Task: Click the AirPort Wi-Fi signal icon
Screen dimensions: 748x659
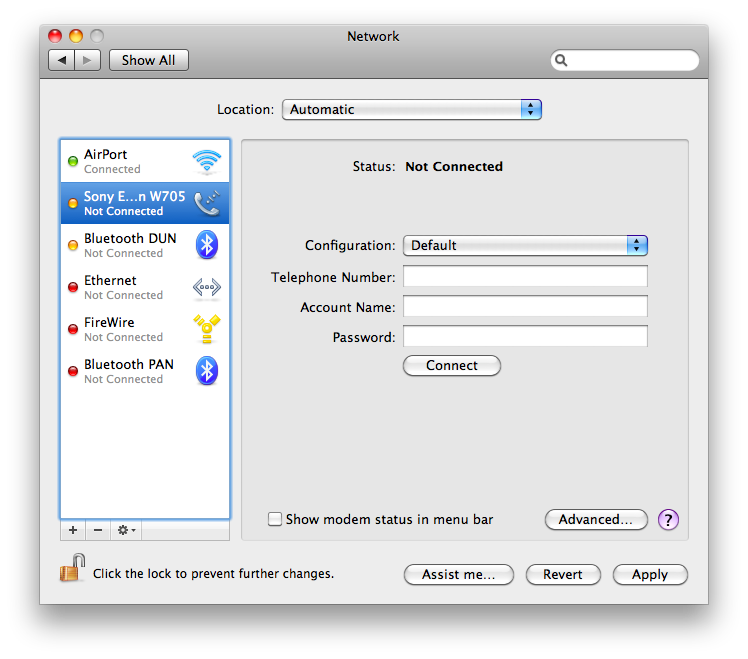Action: [207, 161]
